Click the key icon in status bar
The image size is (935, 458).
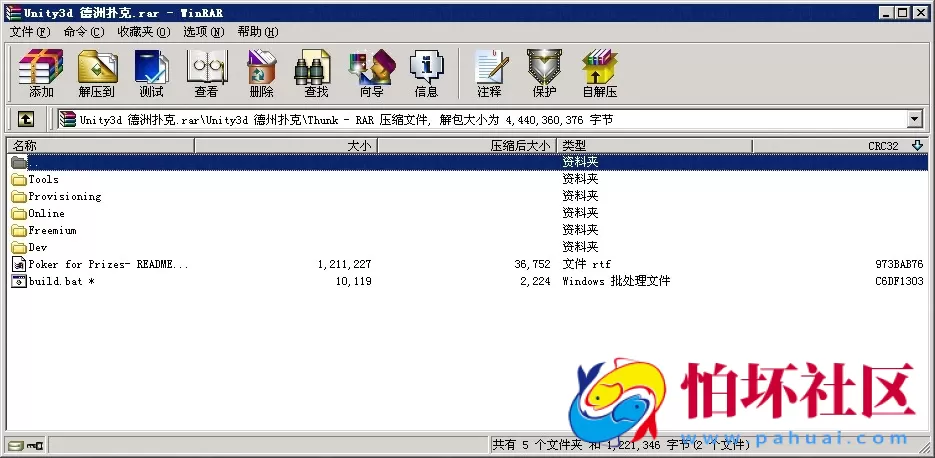35,444
